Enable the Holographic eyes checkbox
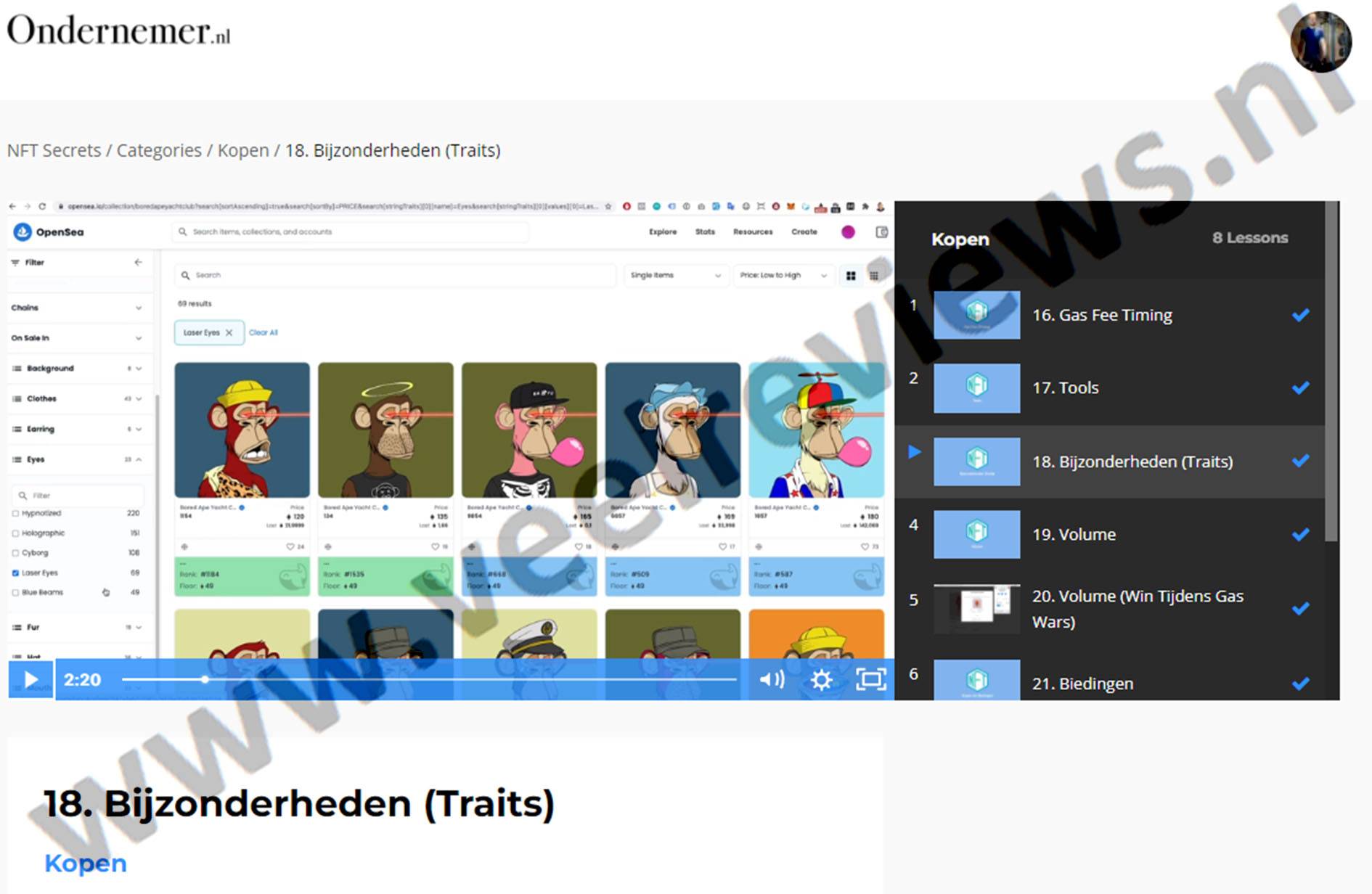 tap(16, 533)
